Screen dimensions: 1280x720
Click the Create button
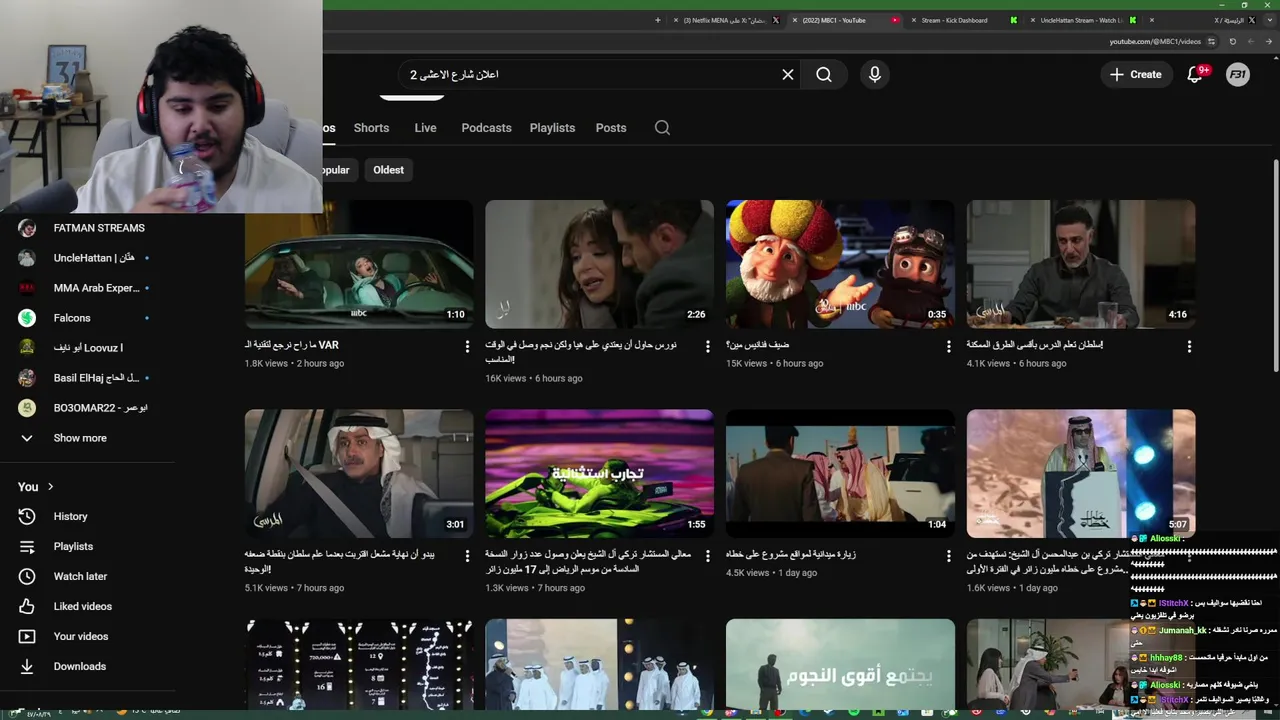[x=1136, y=74]
